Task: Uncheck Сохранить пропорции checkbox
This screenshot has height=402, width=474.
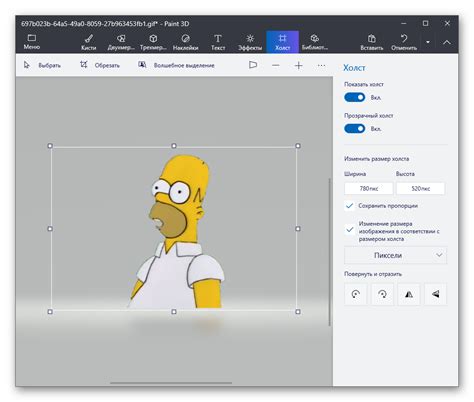Action: click(349, 206)
